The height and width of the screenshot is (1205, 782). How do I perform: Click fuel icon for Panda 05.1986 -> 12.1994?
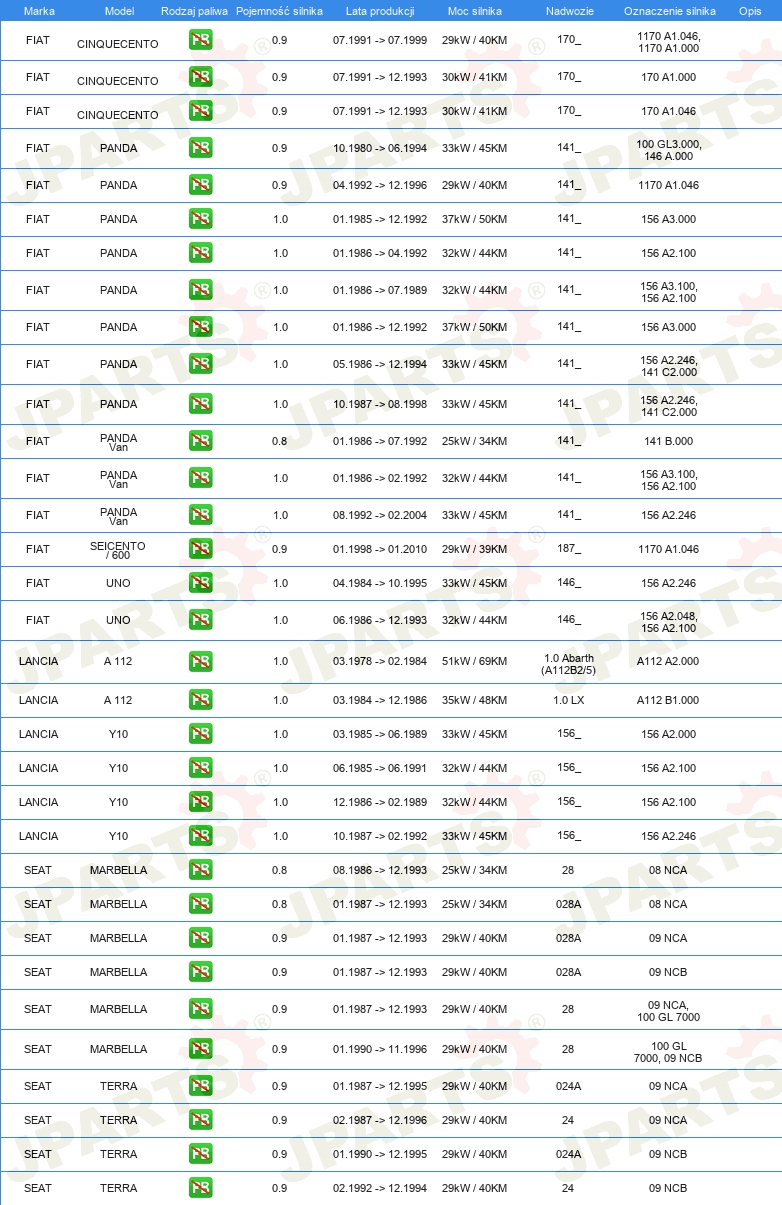(200, 364)
